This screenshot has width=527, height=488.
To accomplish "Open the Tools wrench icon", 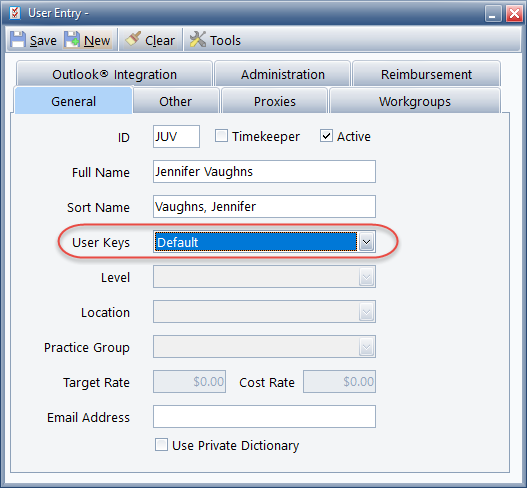I will (198, 39).
